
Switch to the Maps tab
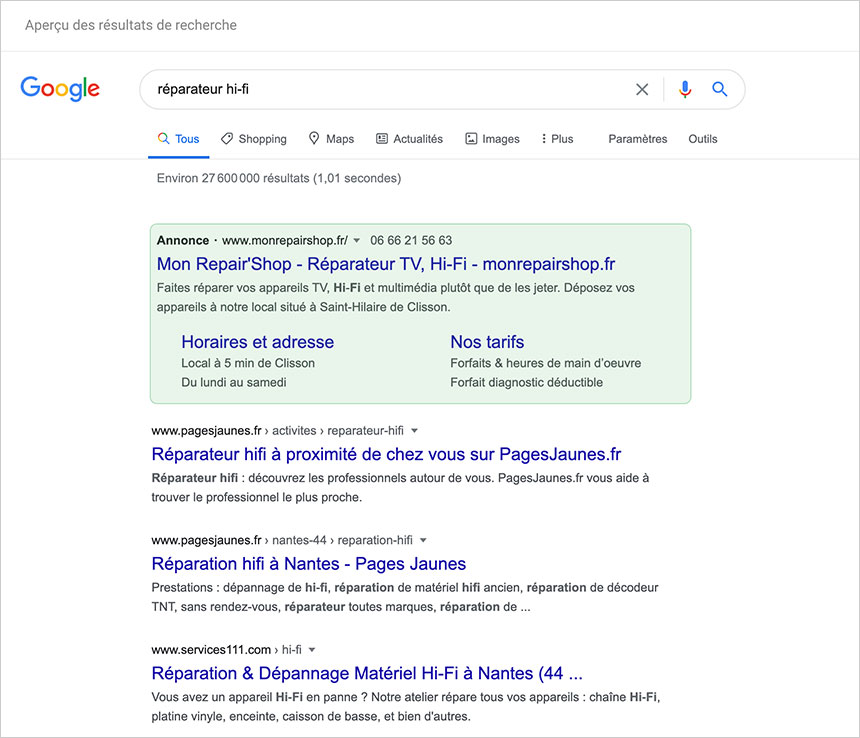coord(331,139)
